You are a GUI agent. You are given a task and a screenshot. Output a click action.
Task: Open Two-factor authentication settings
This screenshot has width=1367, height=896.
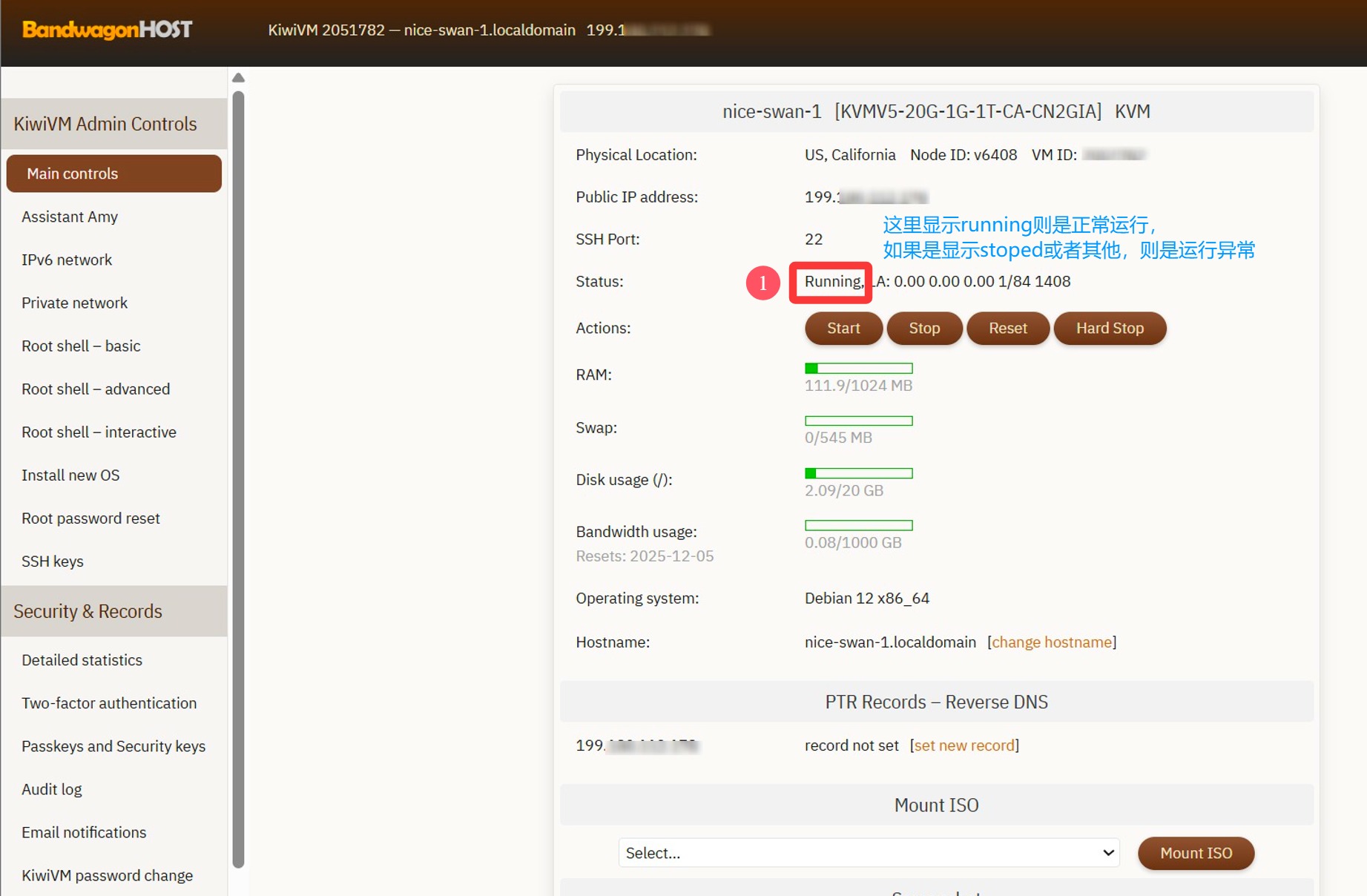click(x=109, y=703)
